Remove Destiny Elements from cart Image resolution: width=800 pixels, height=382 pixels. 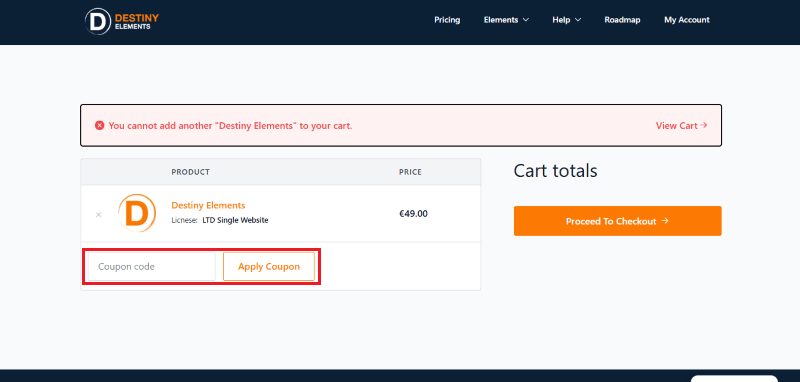tap(98, 215)
